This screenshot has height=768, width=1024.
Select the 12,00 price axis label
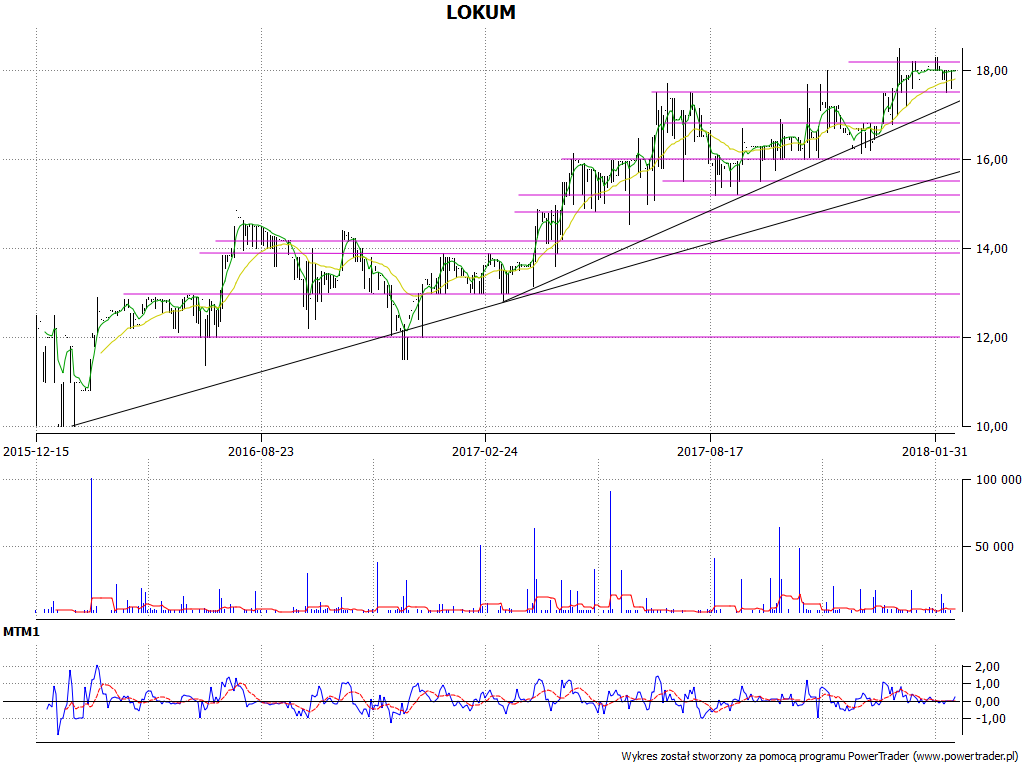click(991, 338)
